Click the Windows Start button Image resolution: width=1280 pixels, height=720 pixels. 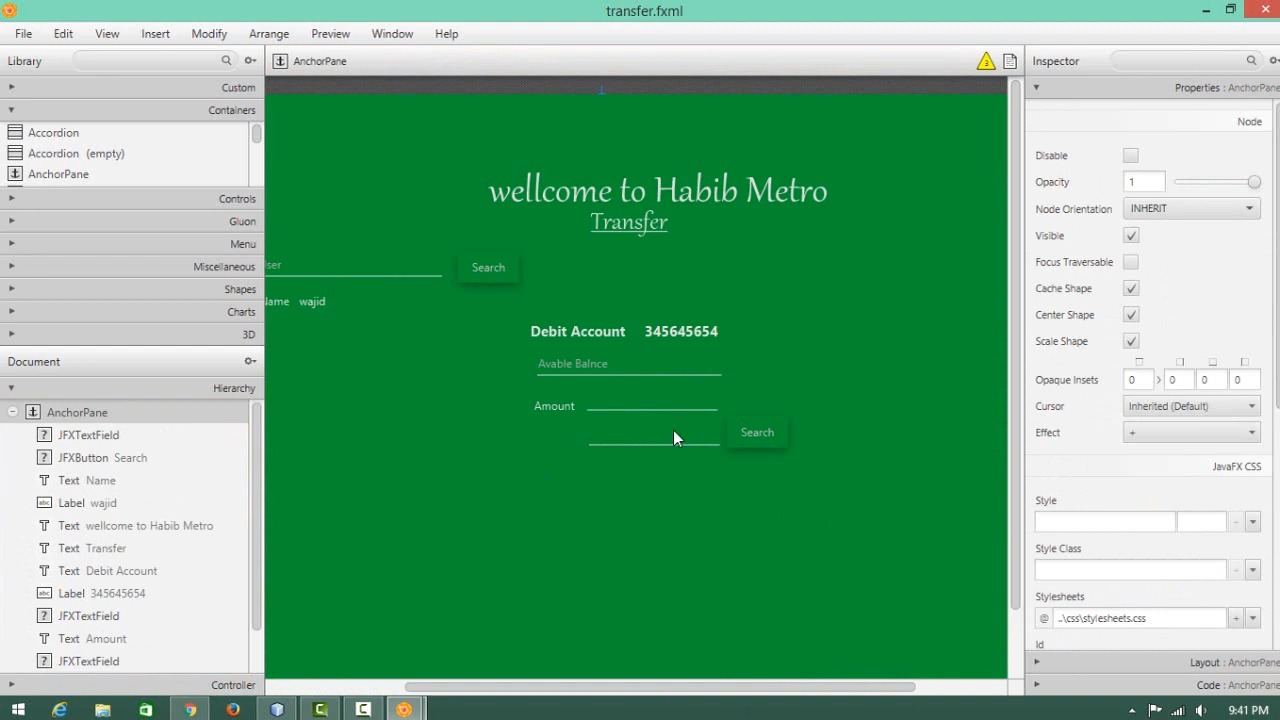coord(18,710)
